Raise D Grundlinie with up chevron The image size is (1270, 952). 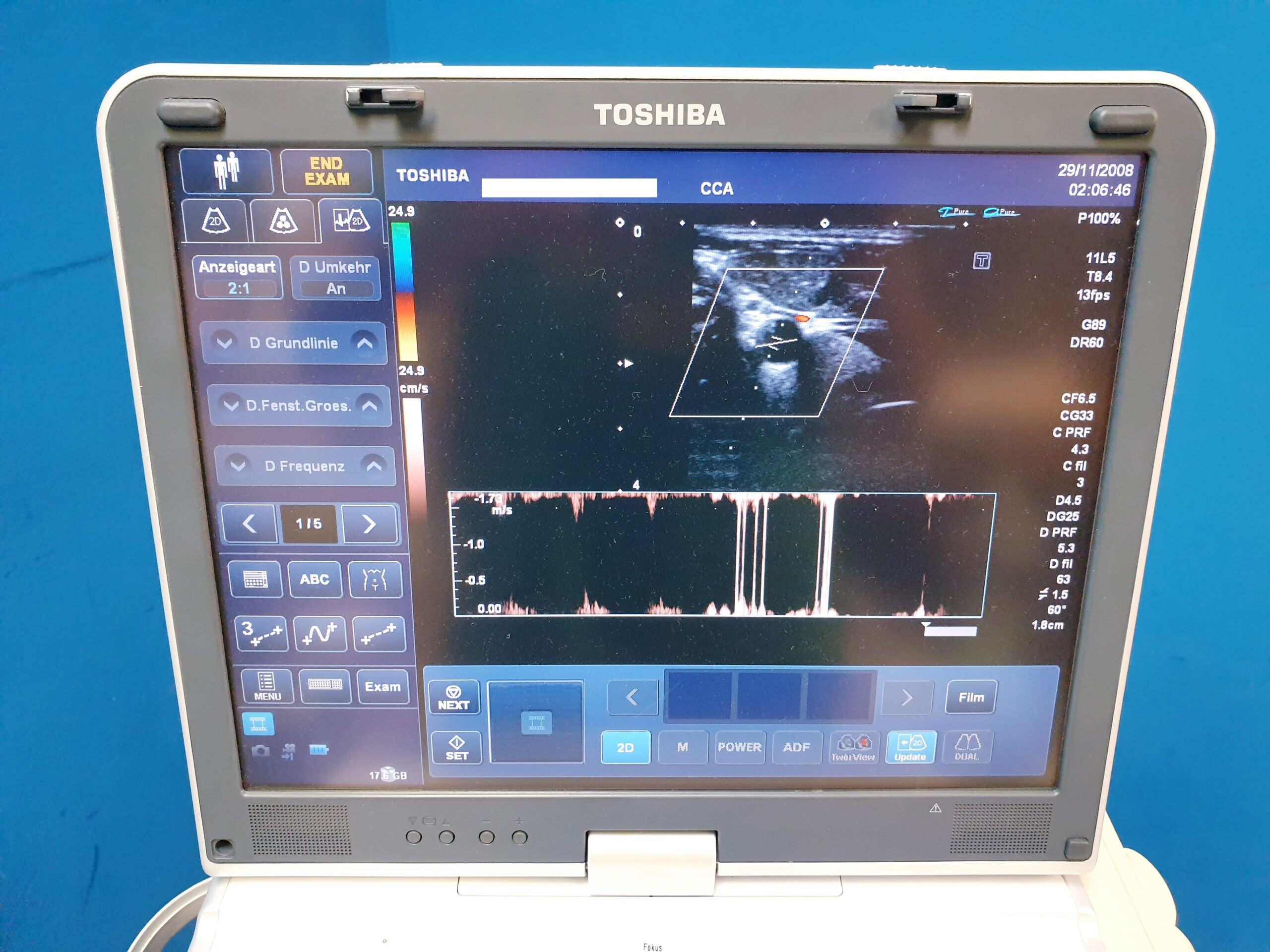point(365,343)
